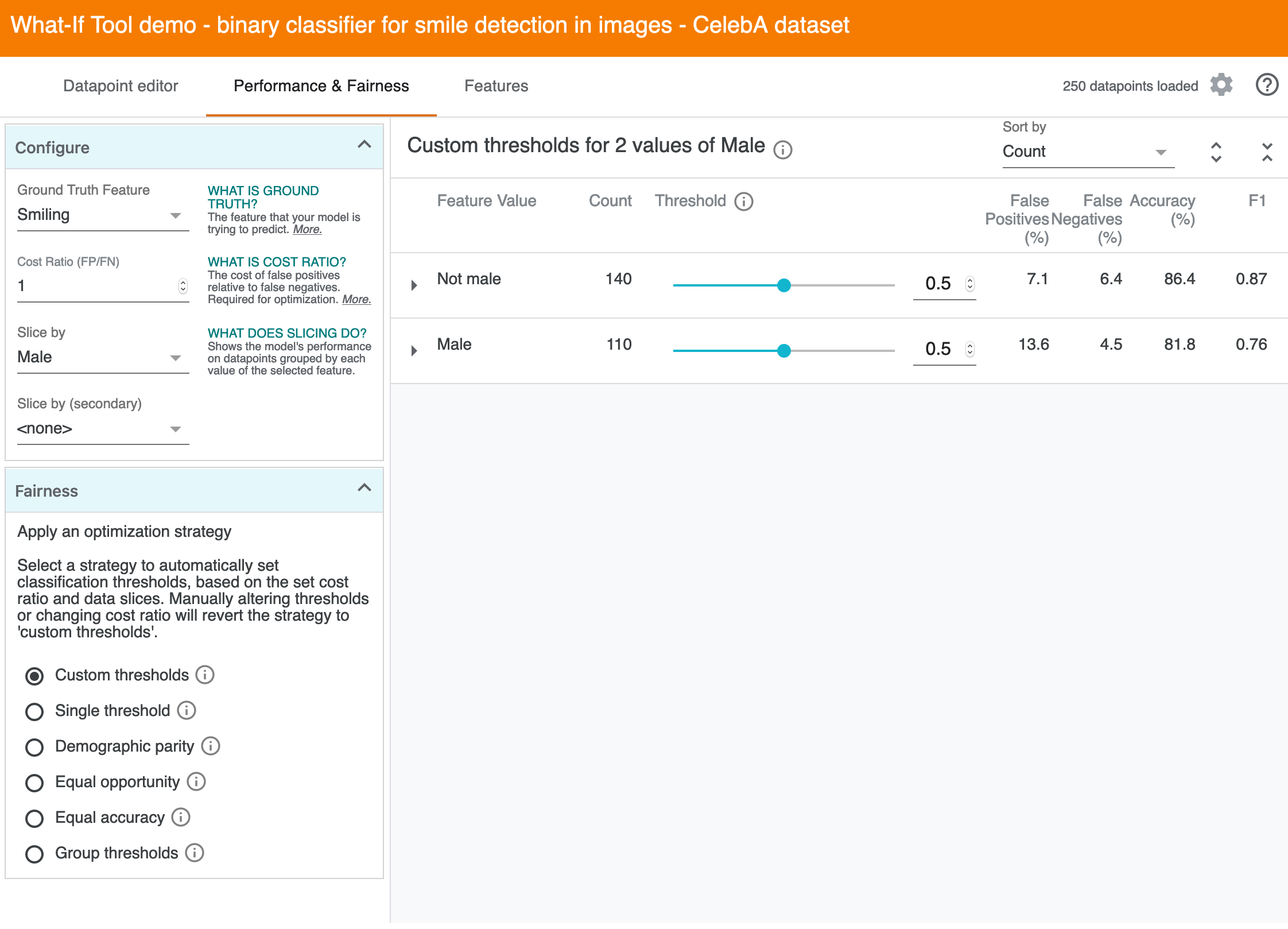This screenshot has width=1288, height=929.
Task: Select Demographic parity radio option
Action: coord(34,747)
